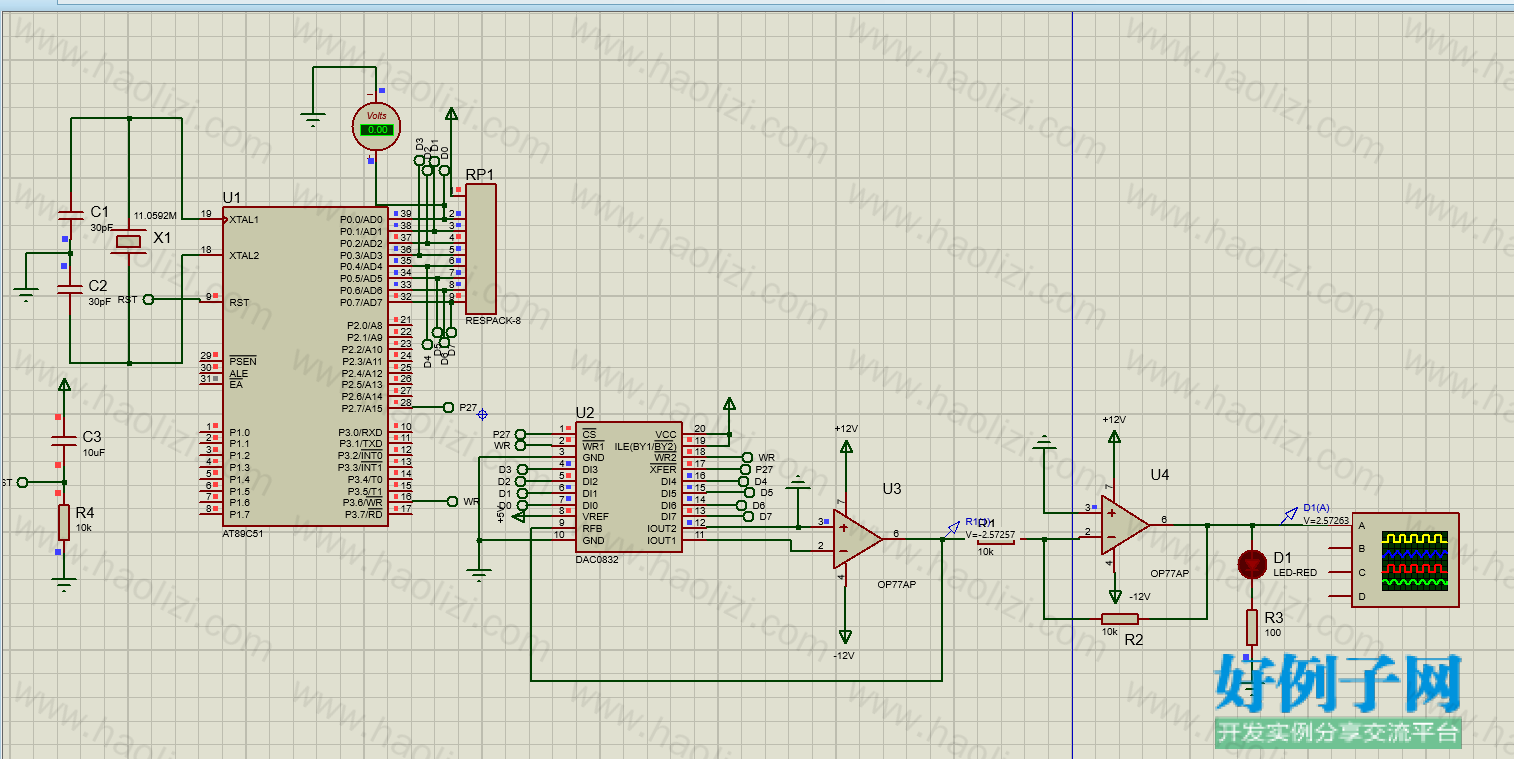The height and width of the screenshot is (759, 1514).
Task: Click the "+12V" label above U3
Action: pyautogui.click(x=846, y=428)
